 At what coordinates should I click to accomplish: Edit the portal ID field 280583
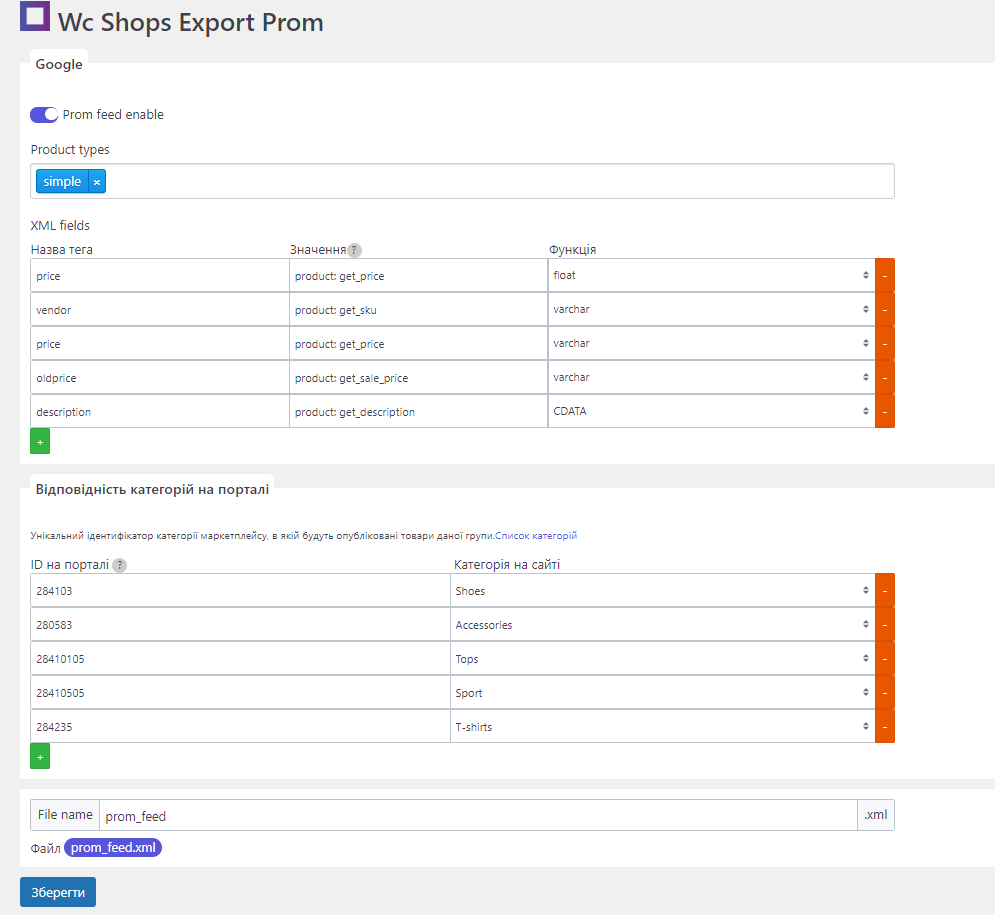(241, 624)
